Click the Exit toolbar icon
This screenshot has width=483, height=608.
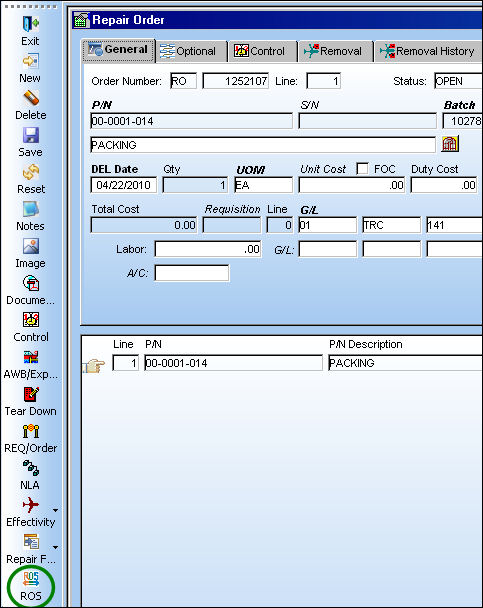(x=30, y=24)
